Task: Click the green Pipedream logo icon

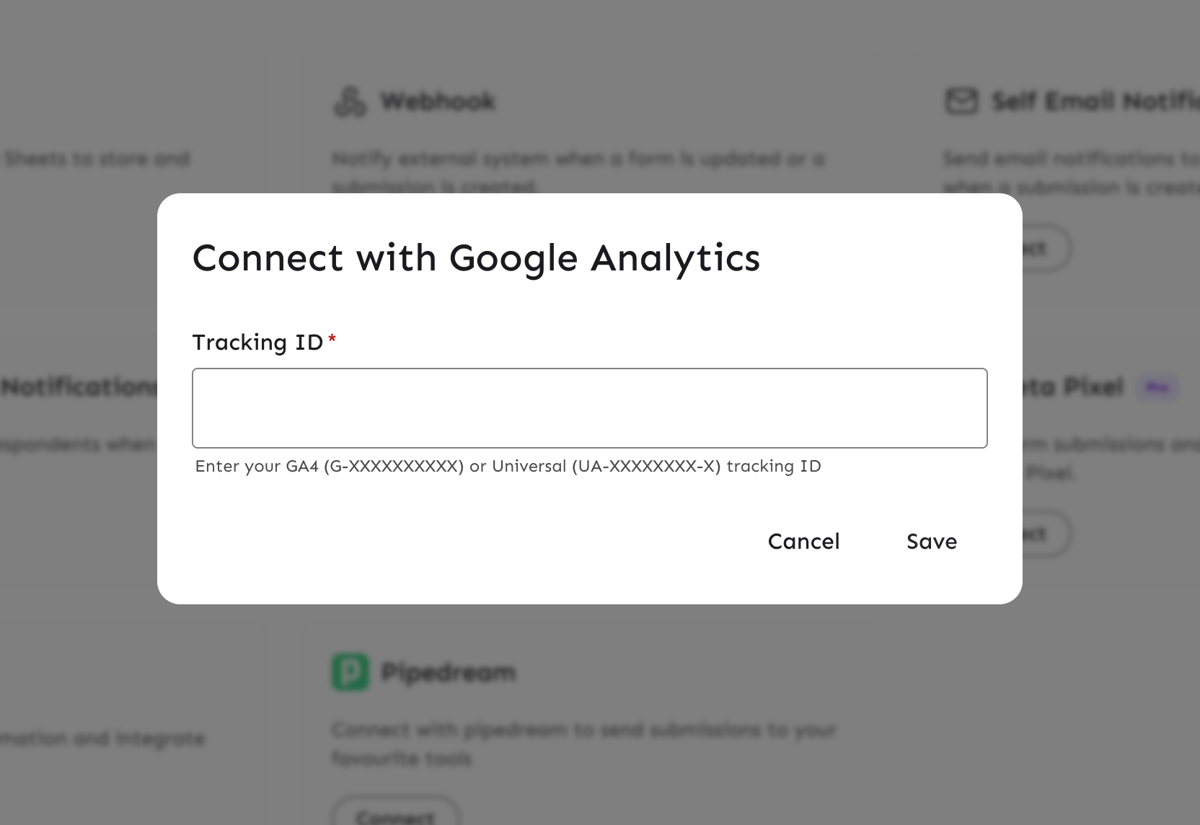Action: [x=350, y=672]
